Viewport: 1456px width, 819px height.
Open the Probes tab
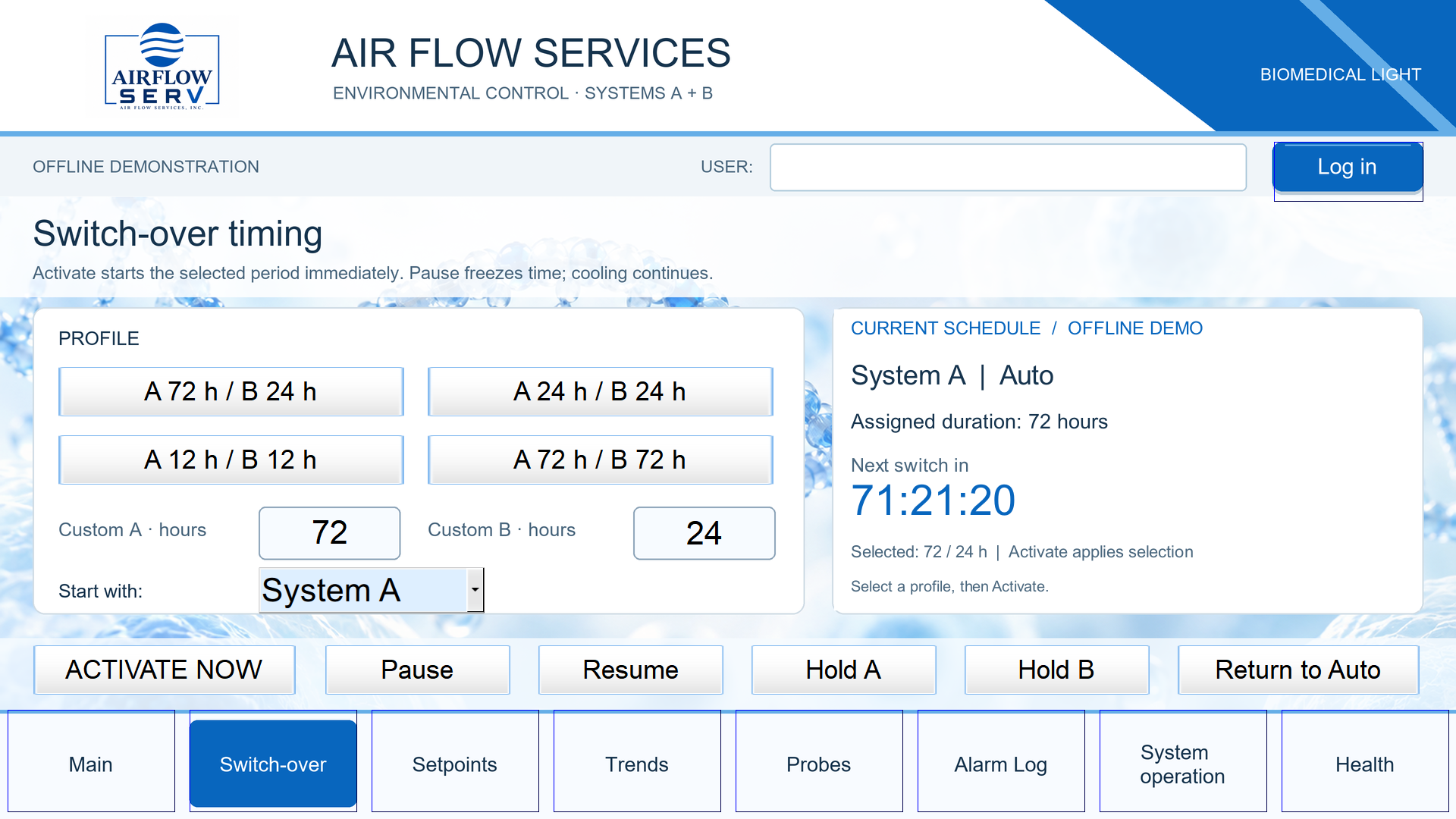(819, 763)
